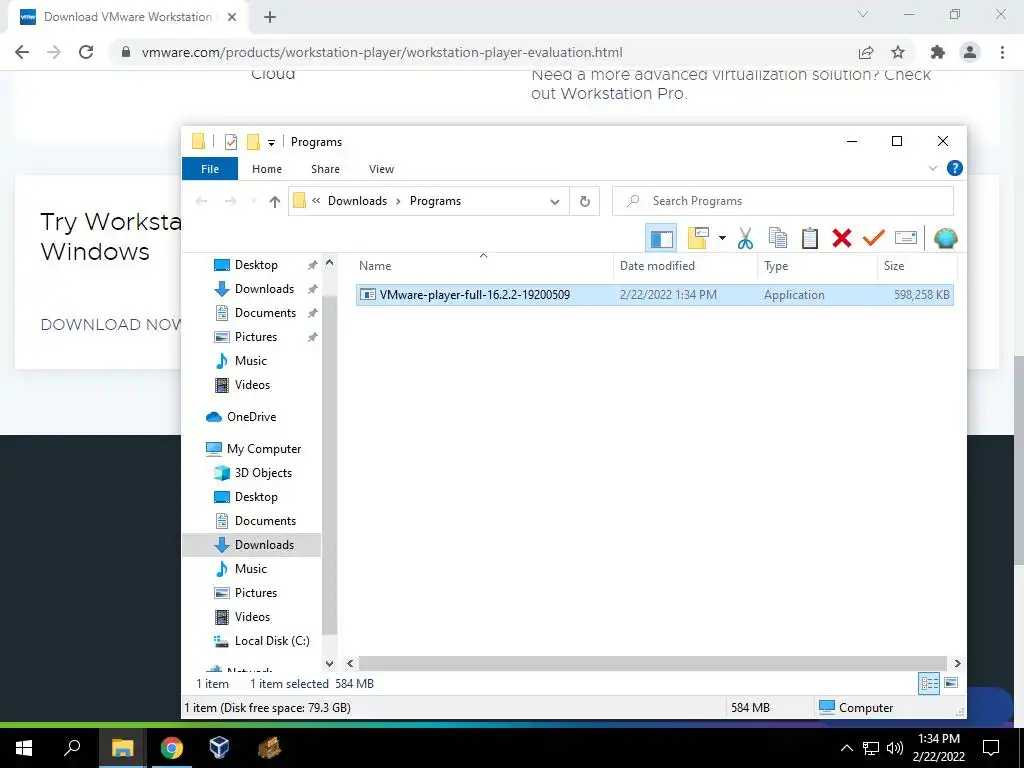This screenshot has height=768, width=1024.
Task: Switch to Details view layout button
Action: point(929,684)
